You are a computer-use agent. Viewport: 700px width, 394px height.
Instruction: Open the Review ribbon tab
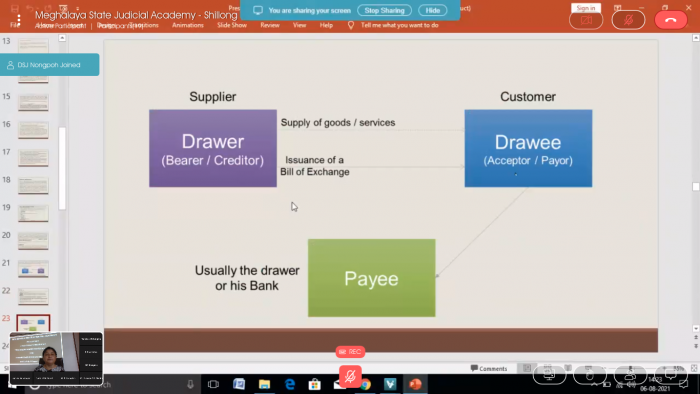click(x=270, y=25)
